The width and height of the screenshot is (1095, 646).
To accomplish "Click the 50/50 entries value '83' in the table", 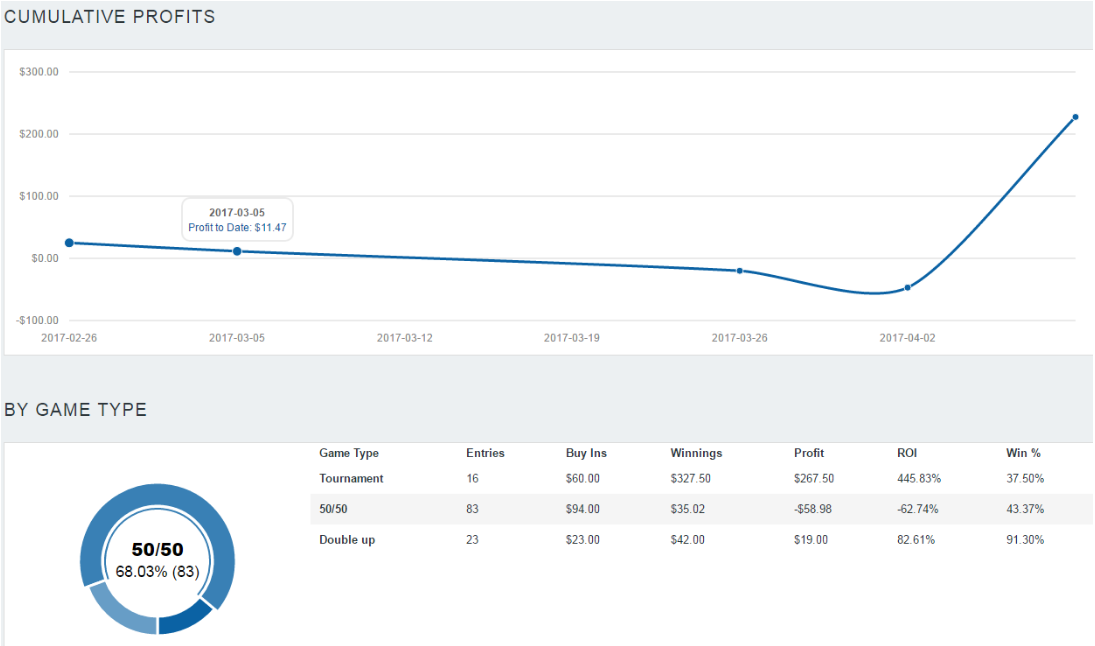I will (x=473, y=509).
